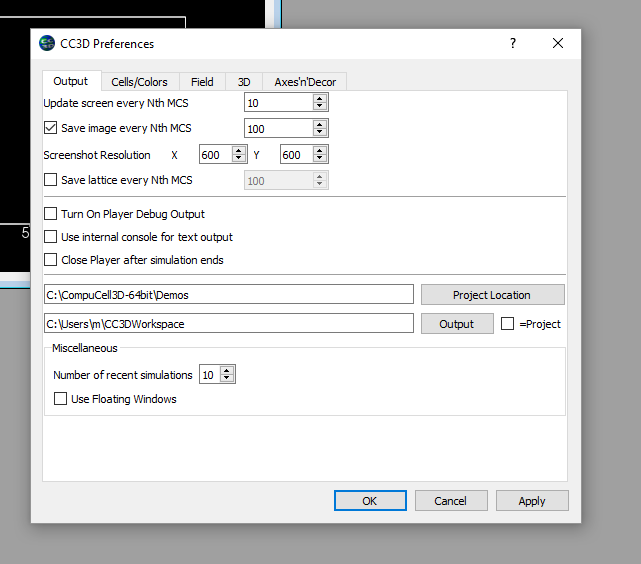Increase Update screen every Nth MCS value
641x564 pixels.
(320, 98)
